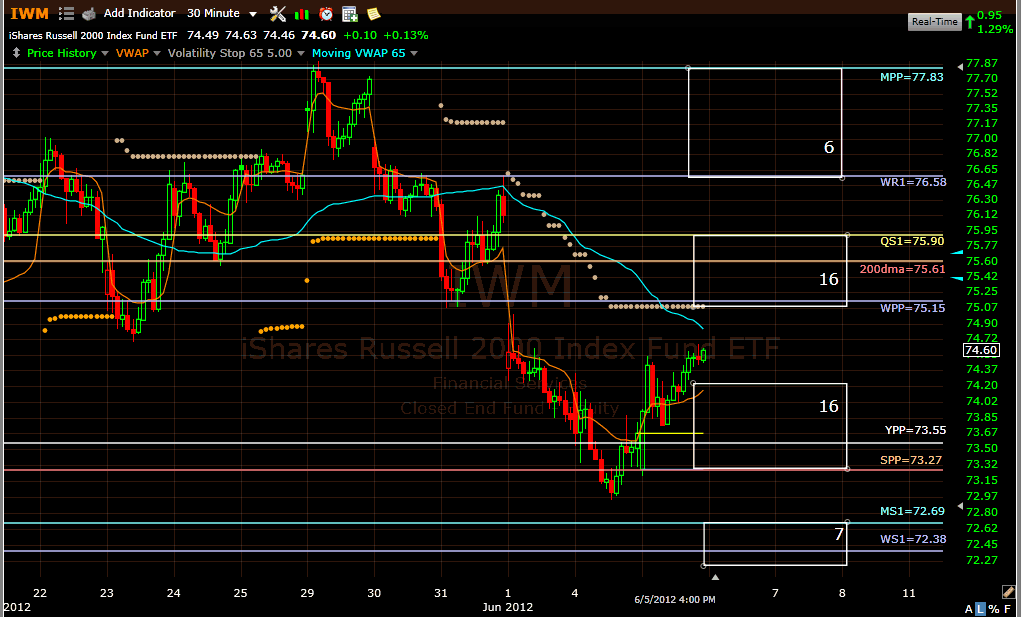Image resolution: width=1022 pixels, height=617 pixels.
Task: Click the 72.27 price axis label
Action: tap(982, 560)
